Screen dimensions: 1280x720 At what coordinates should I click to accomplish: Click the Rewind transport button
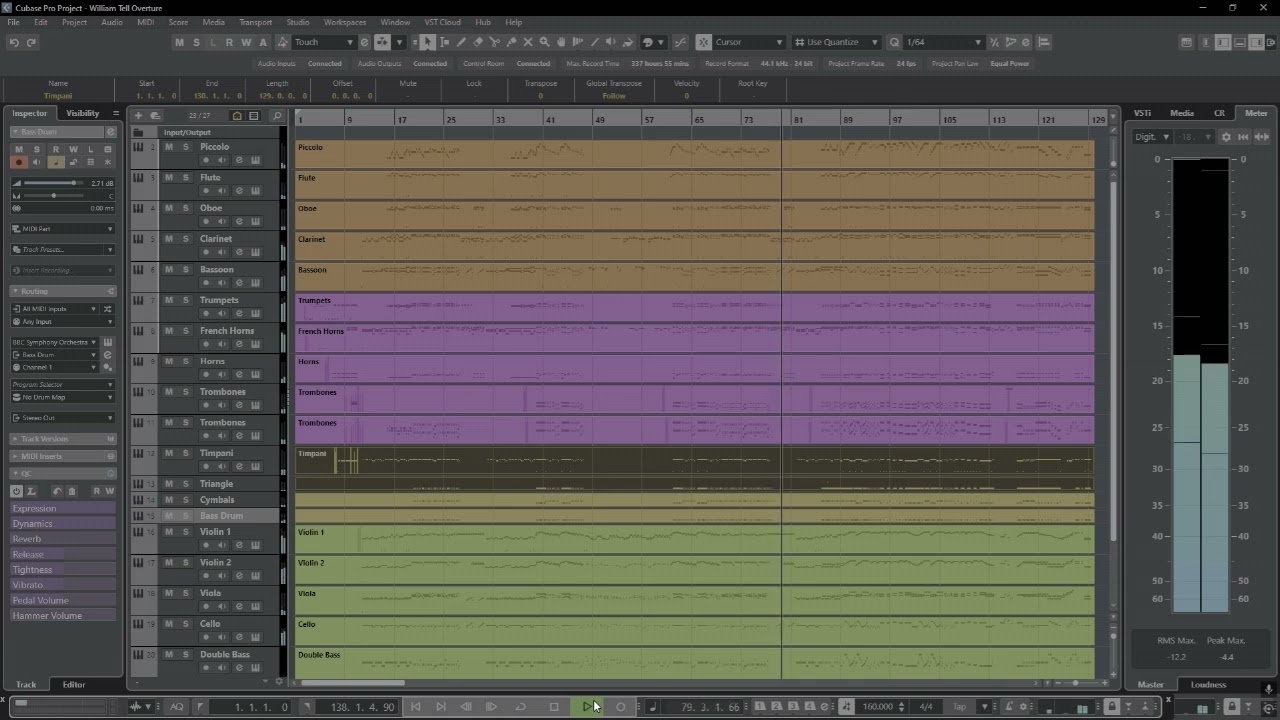coord(465,707)
